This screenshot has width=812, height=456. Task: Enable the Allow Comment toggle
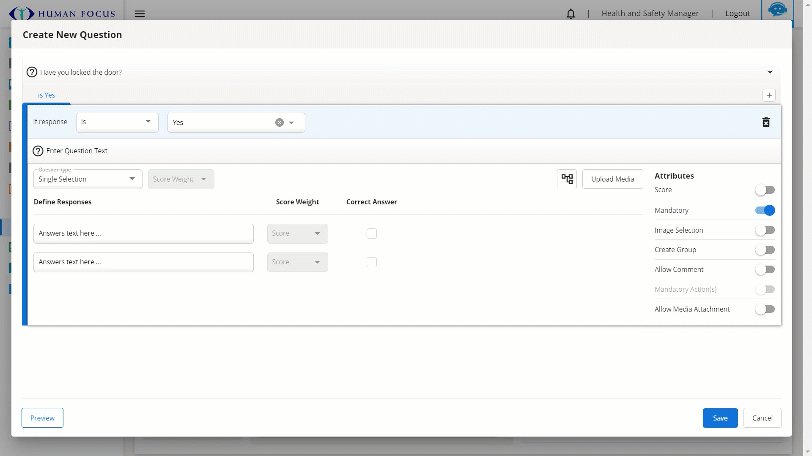[x=765, y=269]
